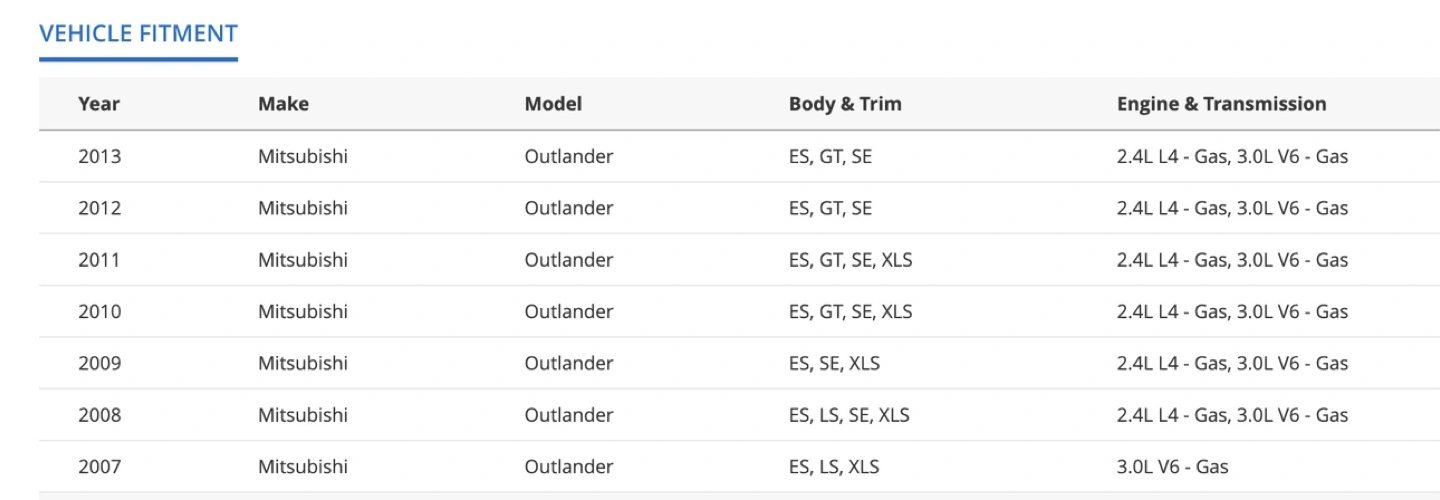Click the ES, LS, SE, XLS trim cell
Image resolution: width=1440 pixels, height=500 pixels.
point(849,415)
